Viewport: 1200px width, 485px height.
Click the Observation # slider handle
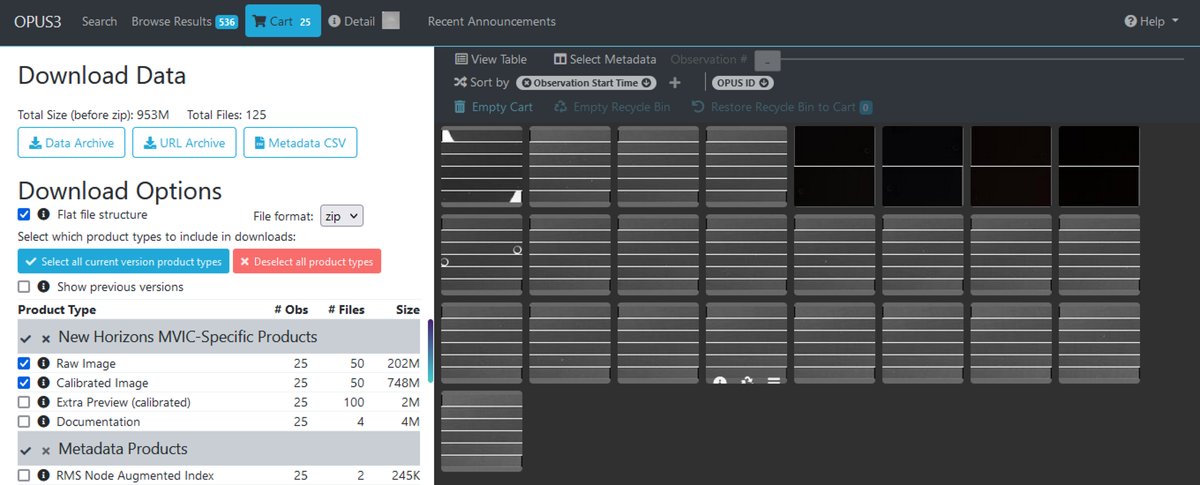[767, 60]
